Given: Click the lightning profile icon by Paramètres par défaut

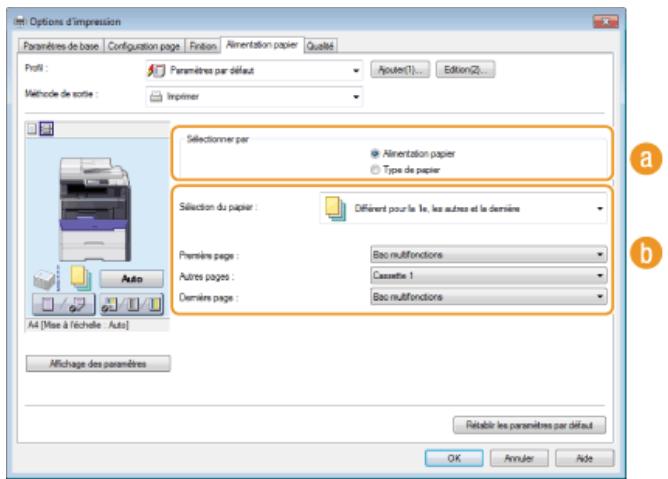Looking at the screenshot, I should [156, 71].
